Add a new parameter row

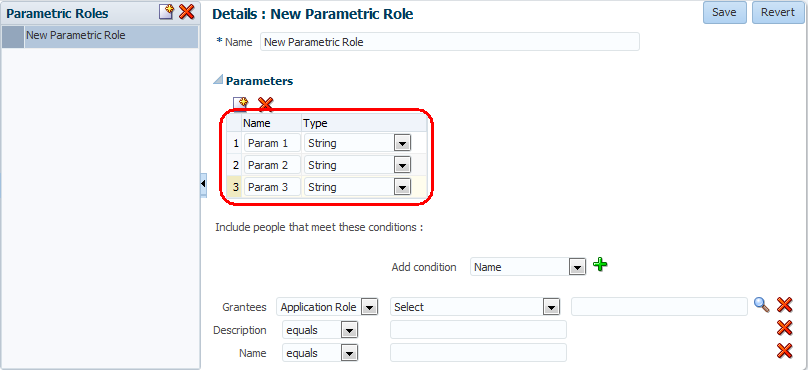[x=240, y=104]
